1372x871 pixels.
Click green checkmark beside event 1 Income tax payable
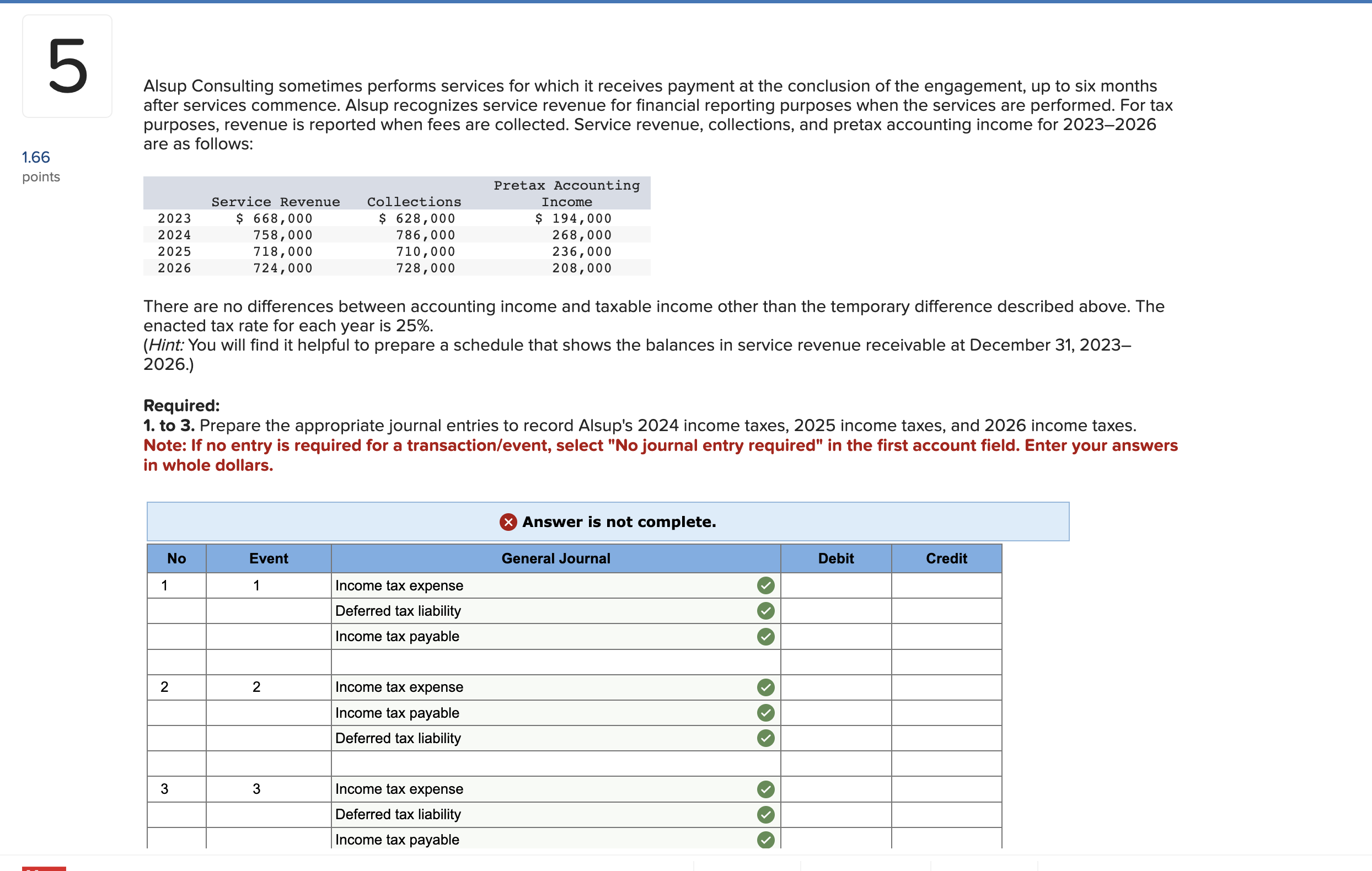pyautogui.click(x=765, y=636)
